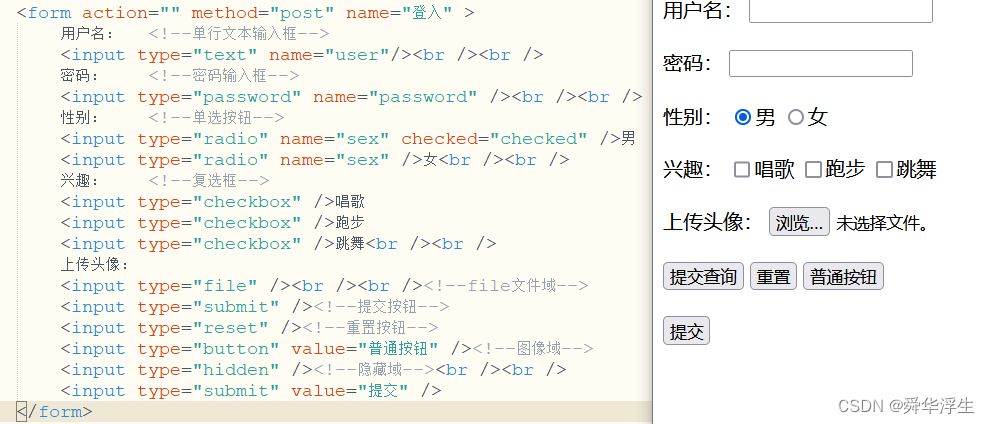990x424 pixels.
Task: Select the 女 radio button
Action: tap(796, 117)
